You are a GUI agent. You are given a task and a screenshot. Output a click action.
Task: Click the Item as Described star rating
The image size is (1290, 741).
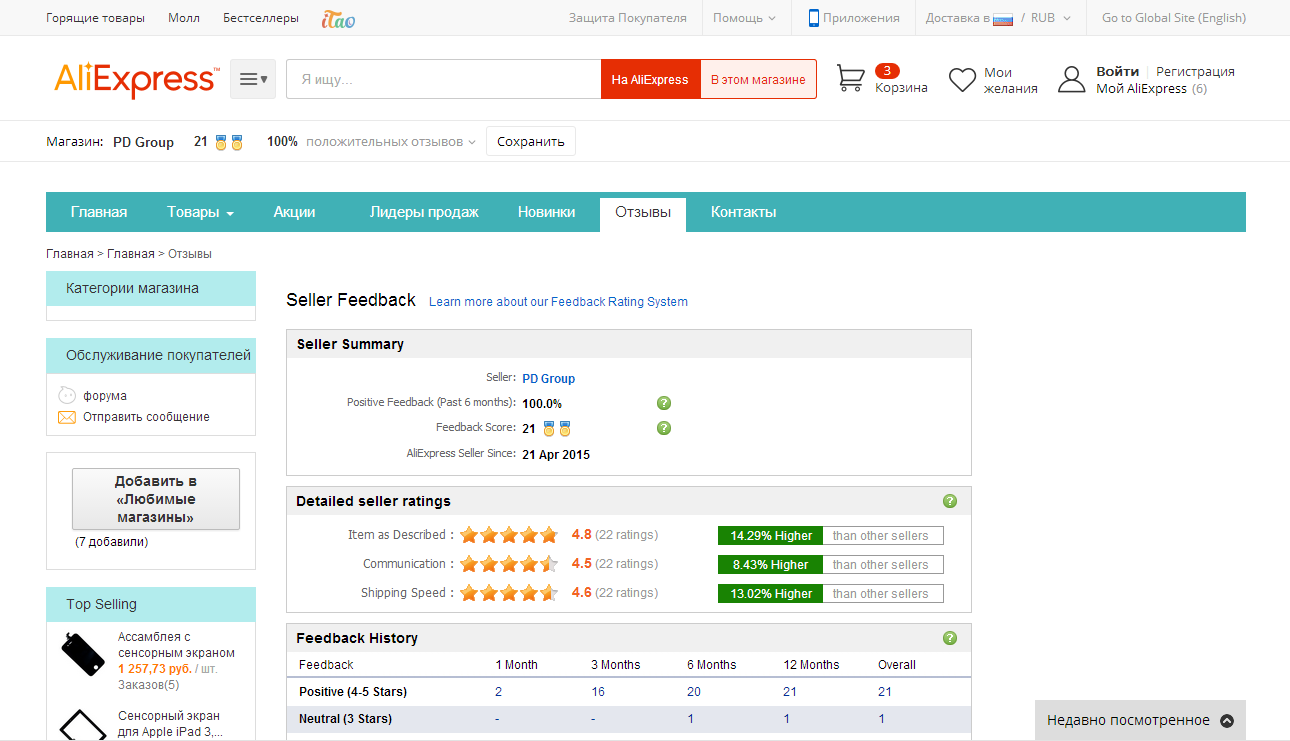(509, 535)
